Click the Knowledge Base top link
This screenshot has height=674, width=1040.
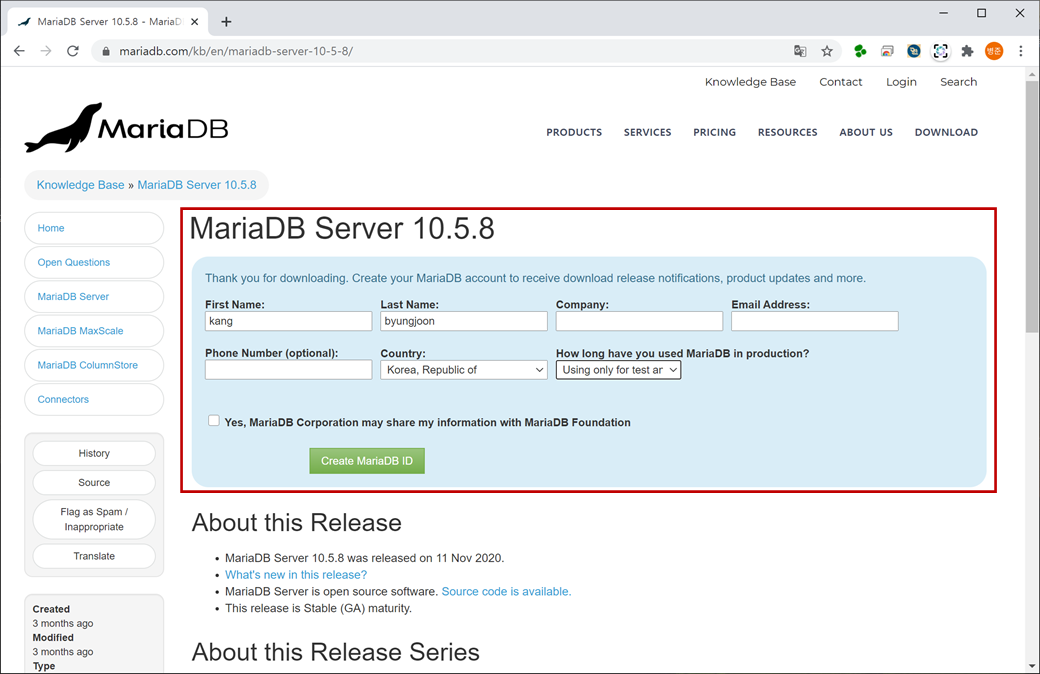point(750,82)
